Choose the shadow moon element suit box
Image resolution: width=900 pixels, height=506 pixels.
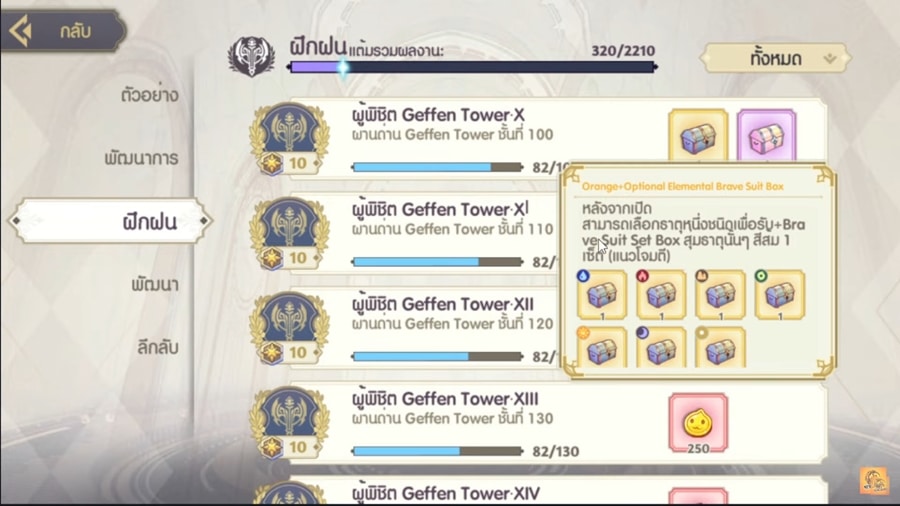click(661, 347)
